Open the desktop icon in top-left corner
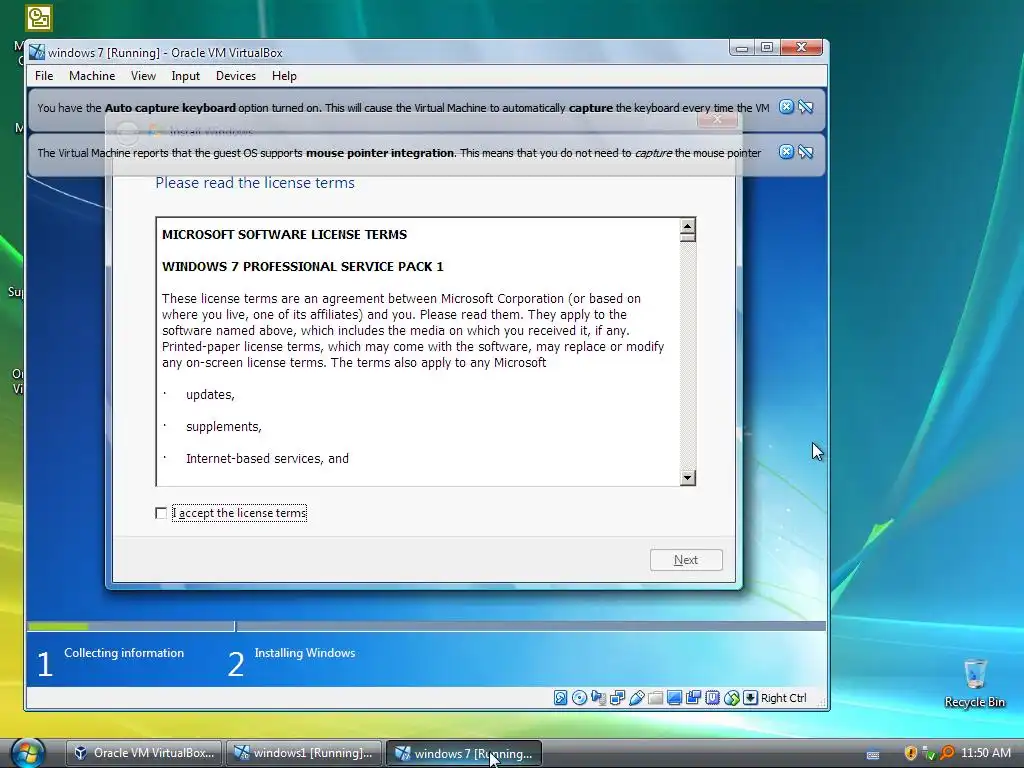Viewport: 1024px width, 768px height. tap(39, 18)
